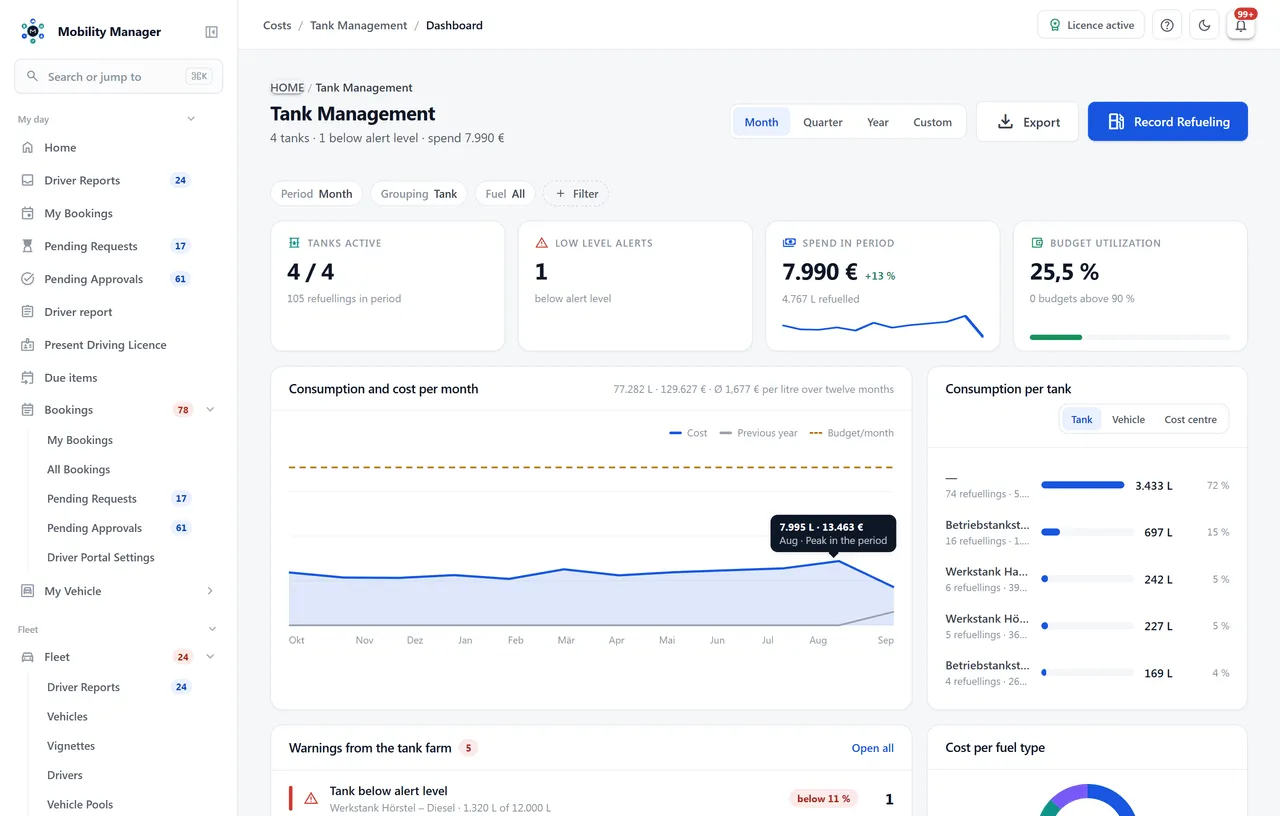Screen dimensions: 1280x816
Task: Select the Month period toggle
Action: click(761, 122)
